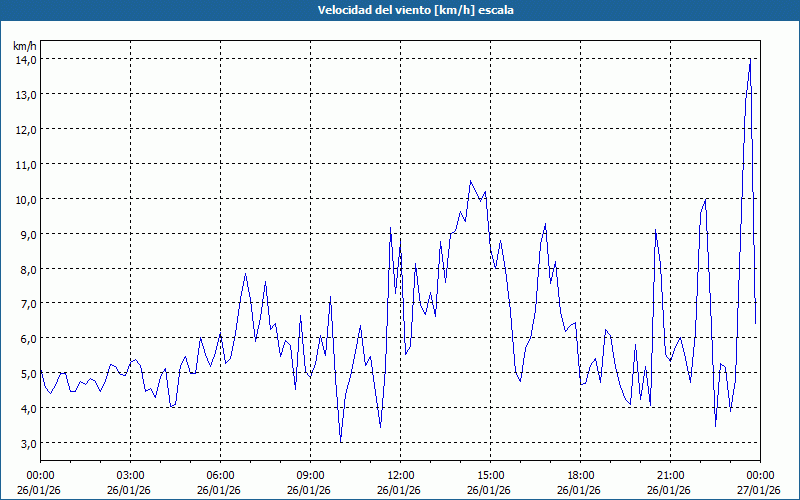Click the 09:00 time marker

[x=310, y=475]
